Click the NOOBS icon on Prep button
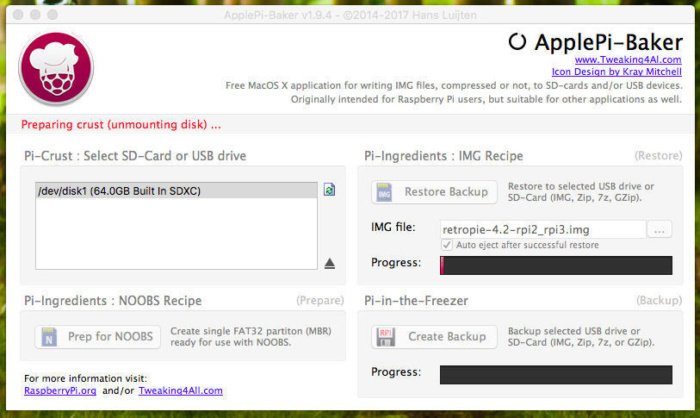 coord(49,337)
